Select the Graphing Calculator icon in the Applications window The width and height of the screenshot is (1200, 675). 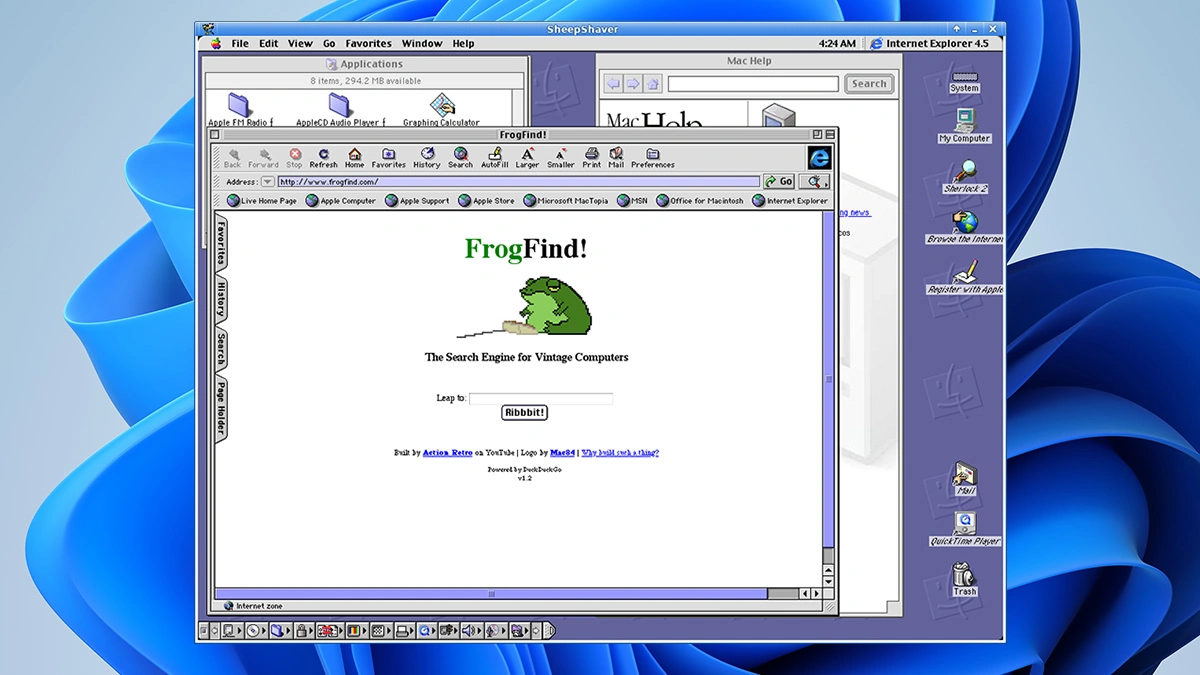pos(441,109)
